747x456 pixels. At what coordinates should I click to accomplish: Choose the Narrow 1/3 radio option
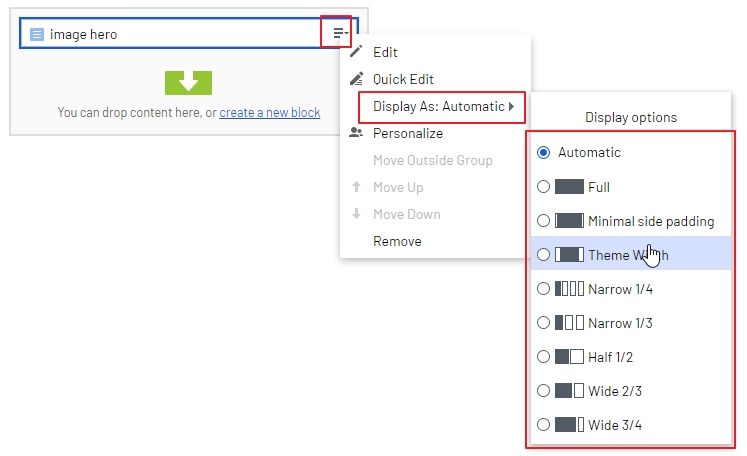click(543, 323)
